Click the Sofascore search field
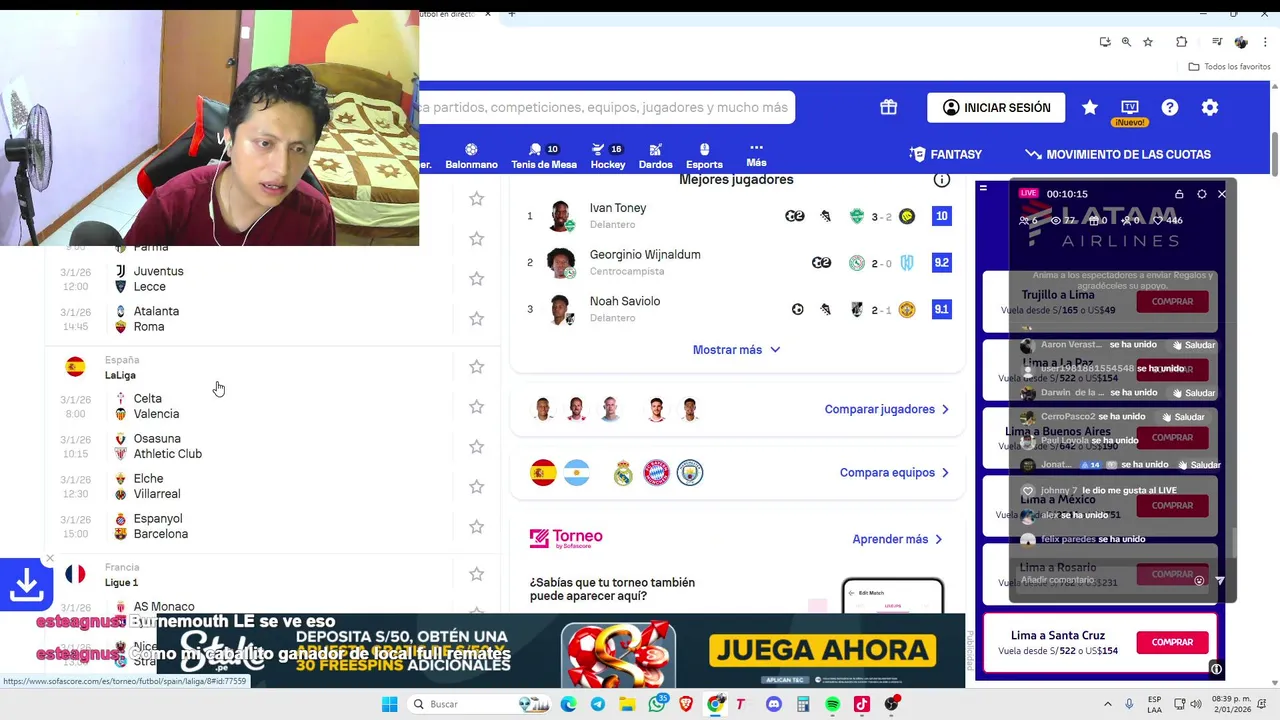1280x720 pixels. pos(607,107)
